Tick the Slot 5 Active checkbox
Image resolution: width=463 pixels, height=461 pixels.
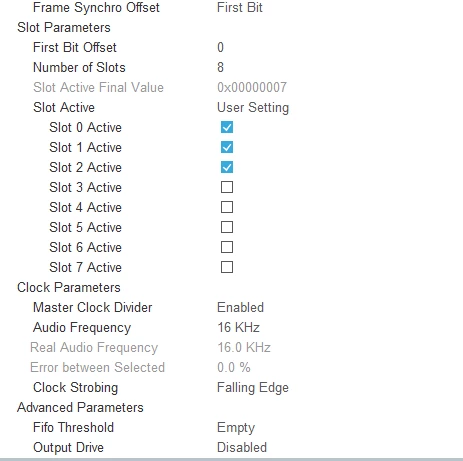[x=227, y=227]
